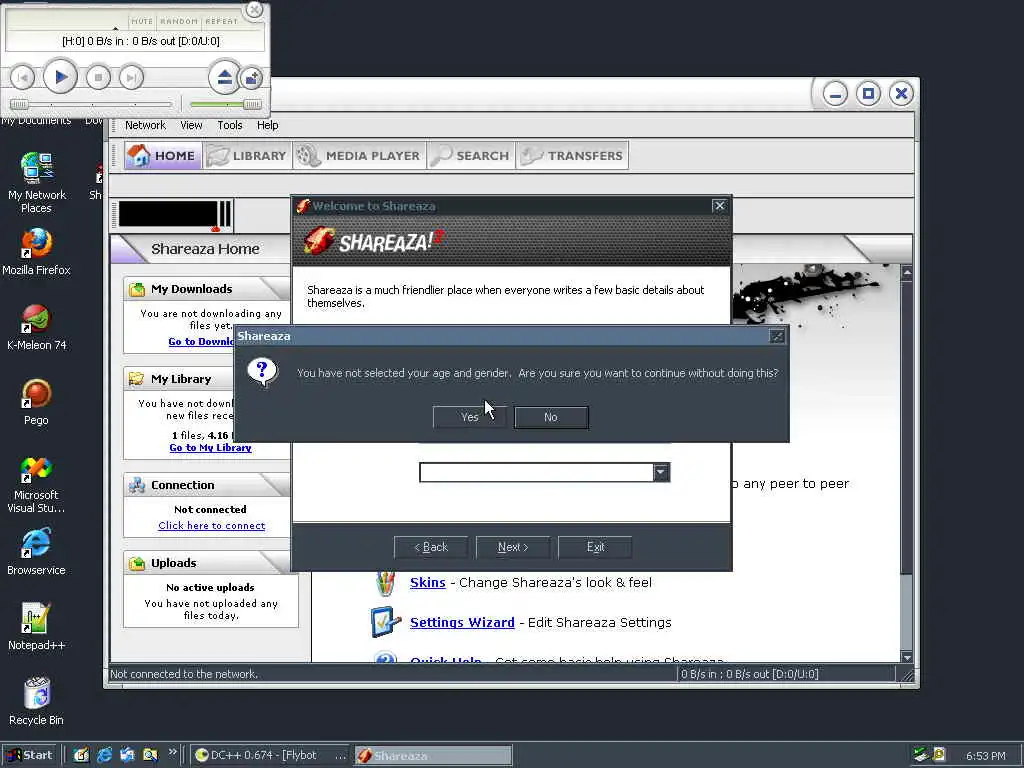Click the Stop button on the remote
Screen dimensions: 1024x768
98,78
